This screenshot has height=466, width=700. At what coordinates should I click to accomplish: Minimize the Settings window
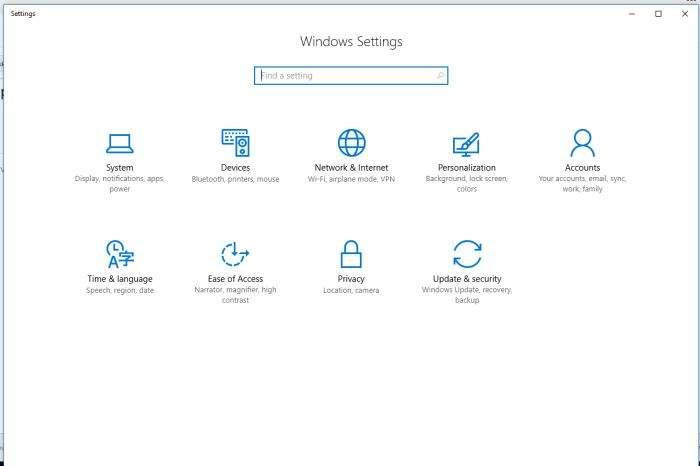click(x=632, y=14)
